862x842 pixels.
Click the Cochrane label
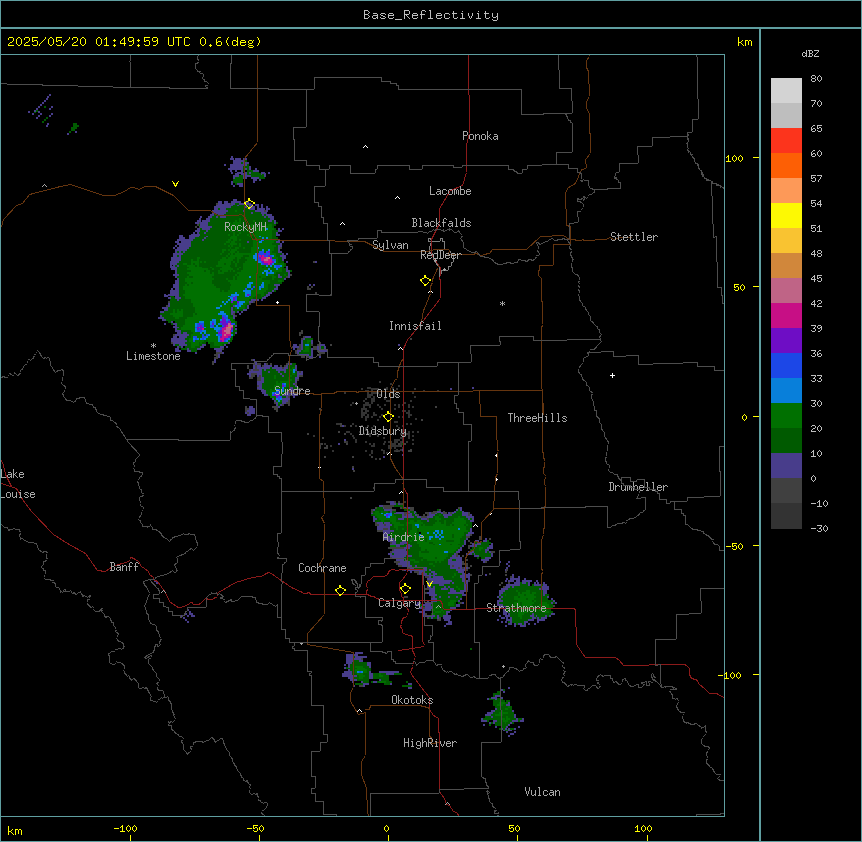point(322,568)
